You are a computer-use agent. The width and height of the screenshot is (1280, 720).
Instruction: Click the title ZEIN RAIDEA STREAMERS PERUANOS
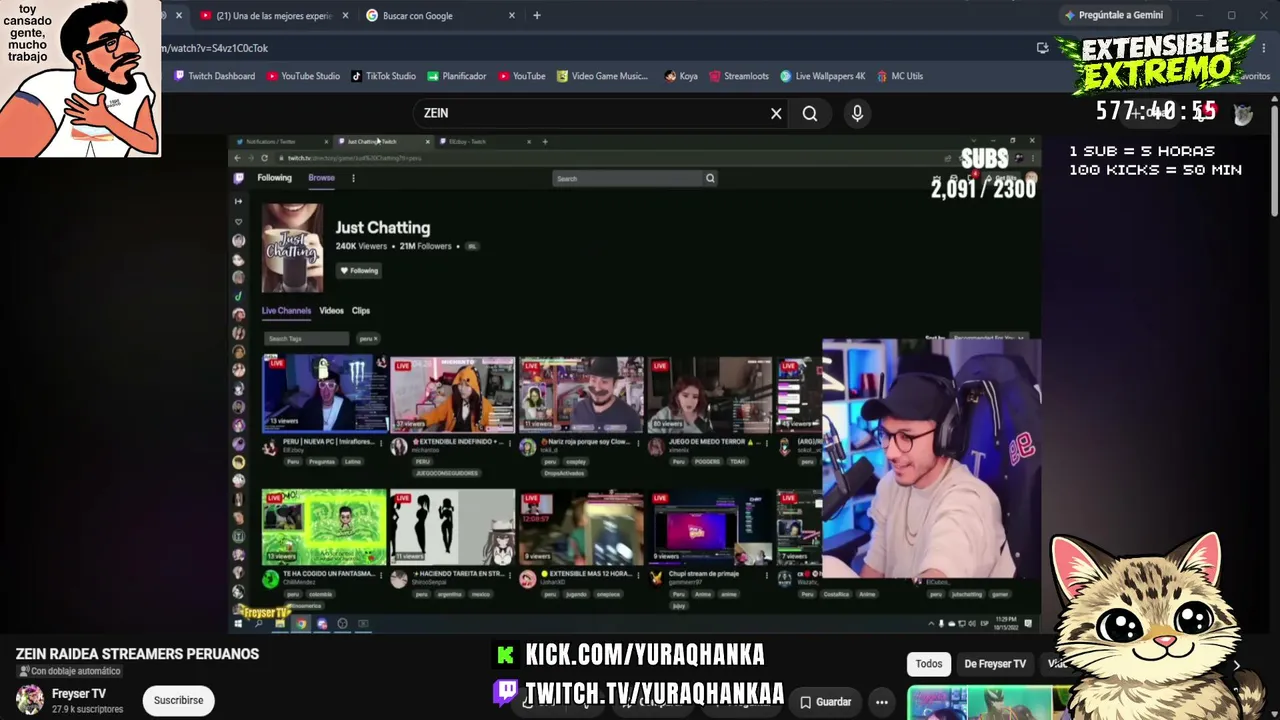pos(137,654)
